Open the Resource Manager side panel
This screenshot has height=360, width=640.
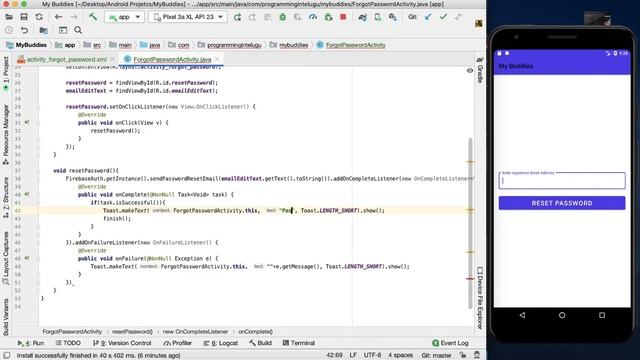tap(6, 135)
